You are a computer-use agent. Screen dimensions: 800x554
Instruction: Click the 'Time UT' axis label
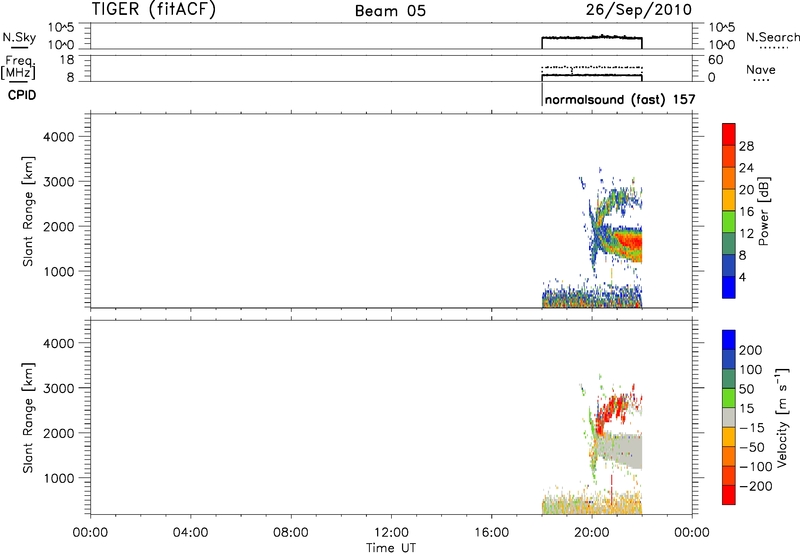(x=391, y=547)
